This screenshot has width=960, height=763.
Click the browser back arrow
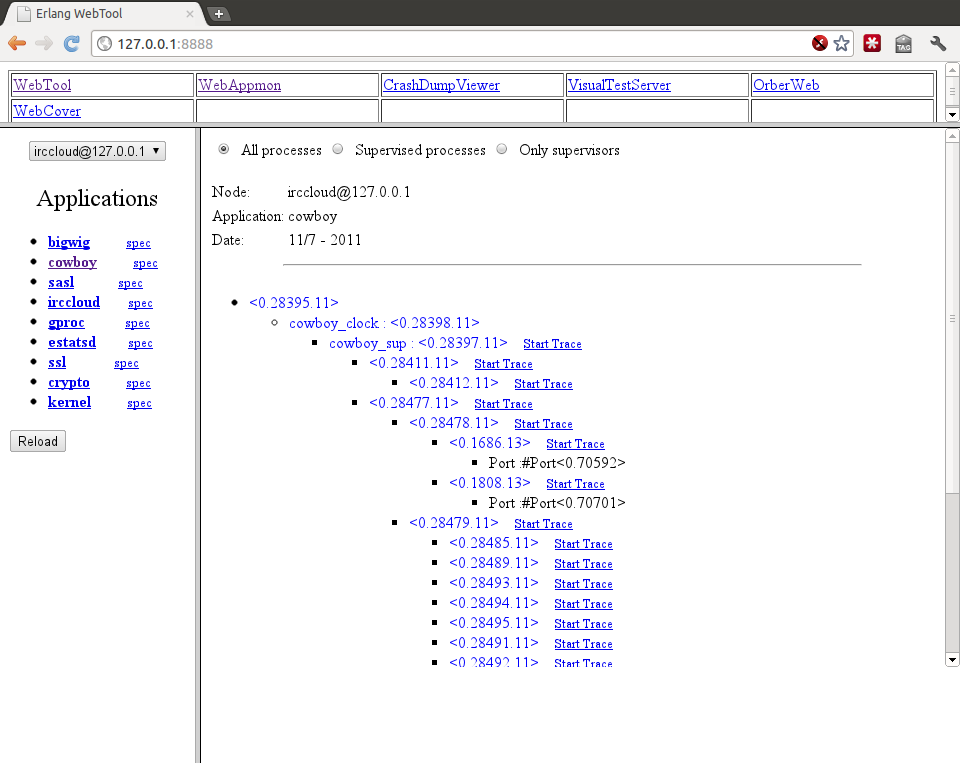(17, 43)
